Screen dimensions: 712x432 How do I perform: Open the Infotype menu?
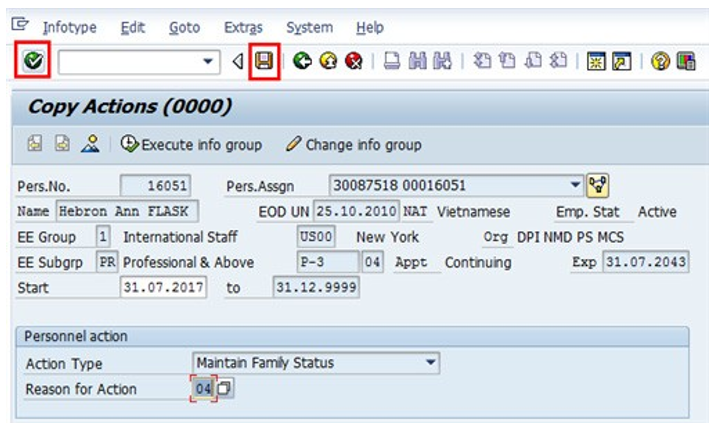[69, 28]
